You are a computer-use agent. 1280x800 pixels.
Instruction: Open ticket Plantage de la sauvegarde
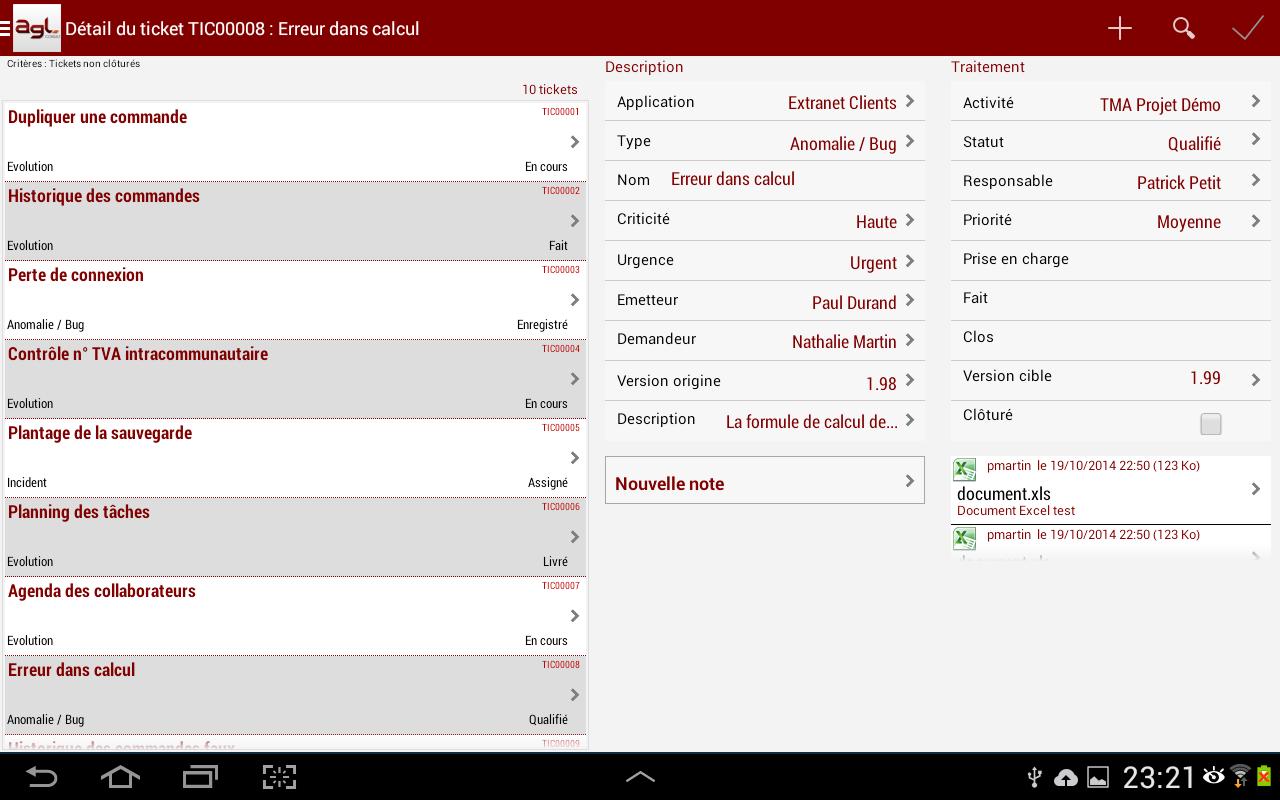click(295, 457)
